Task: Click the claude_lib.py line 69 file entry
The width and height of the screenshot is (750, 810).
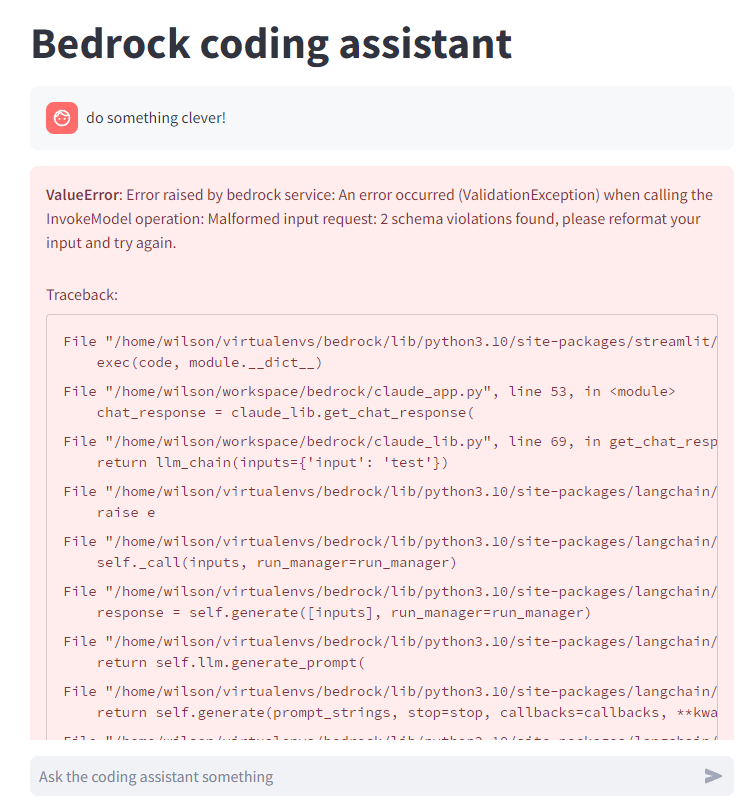Action: point(390,441)
